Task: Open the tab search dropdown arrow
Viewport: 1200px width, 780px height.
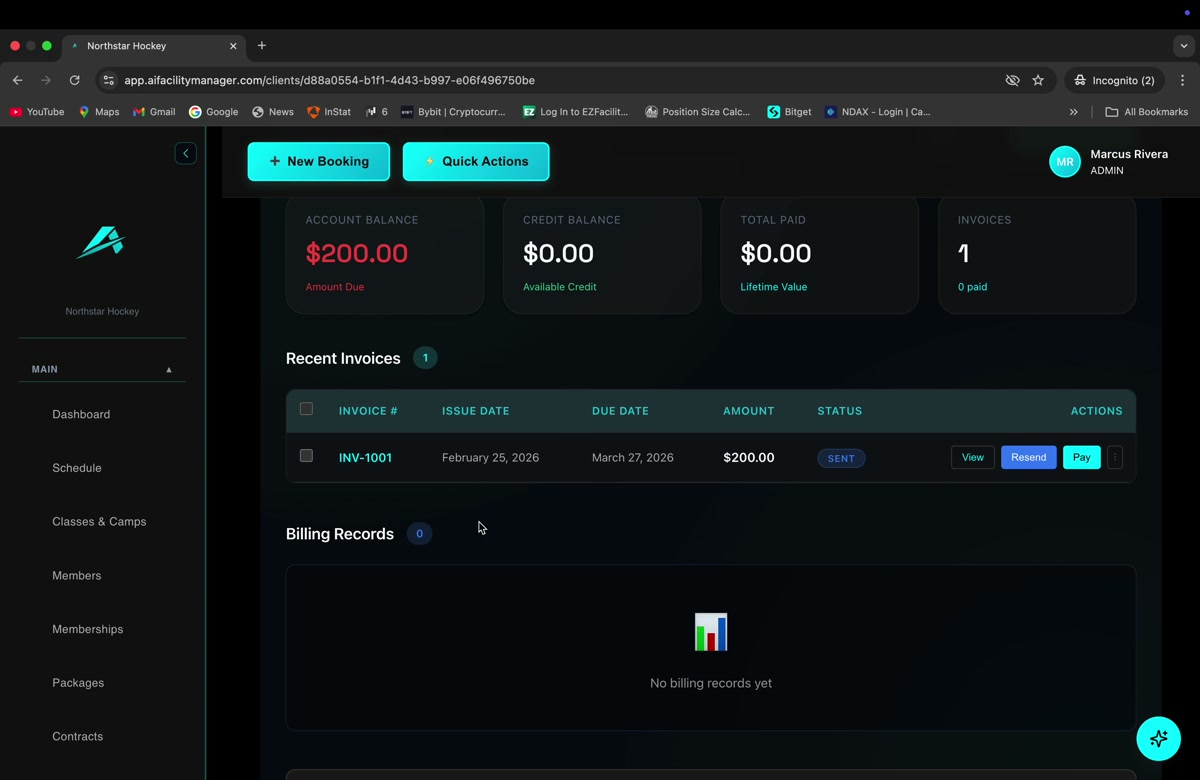Action: pos(1184,45)
